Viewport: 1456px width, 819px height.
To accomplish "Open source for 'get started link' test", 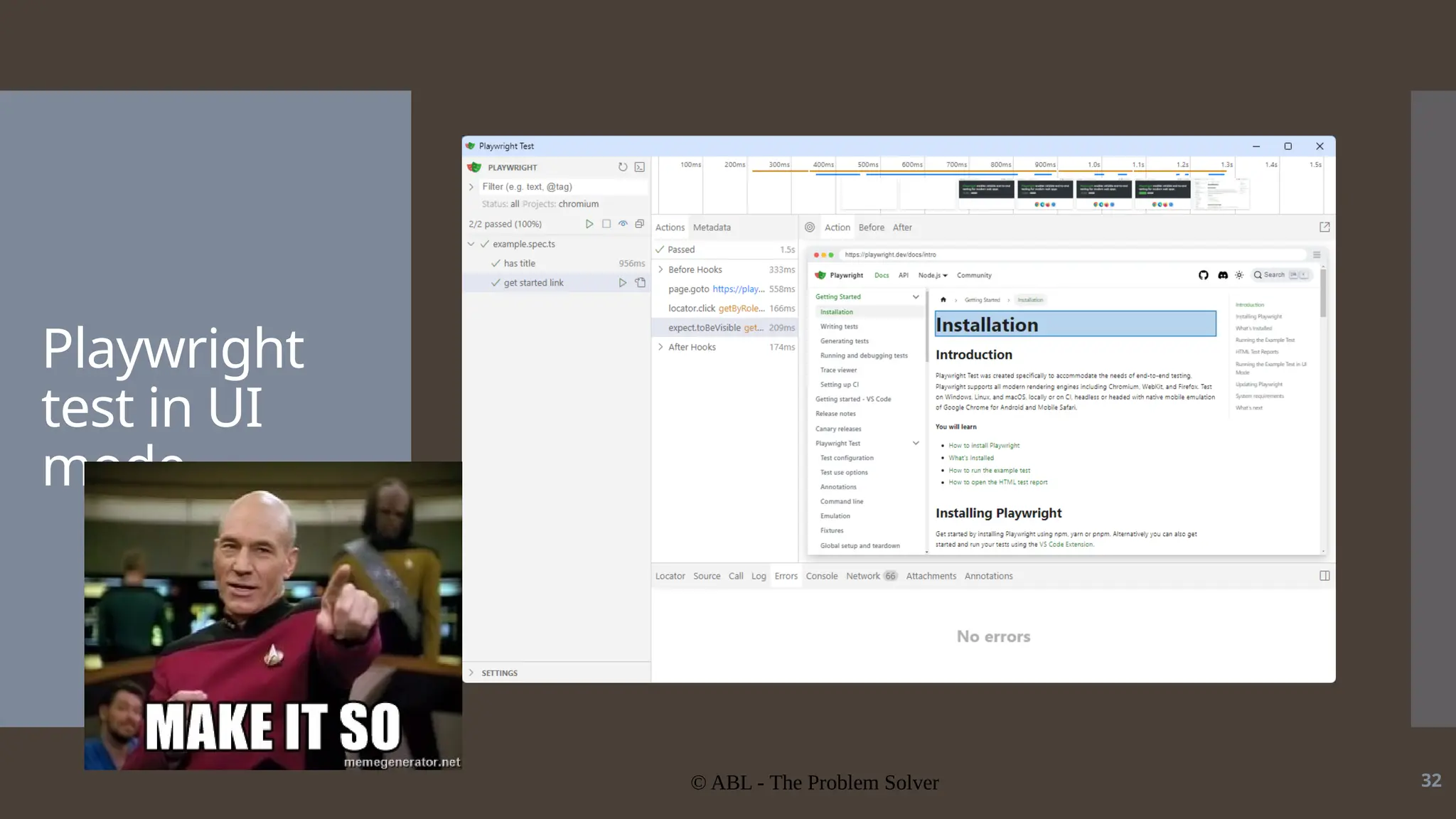I will click(641, 283).
